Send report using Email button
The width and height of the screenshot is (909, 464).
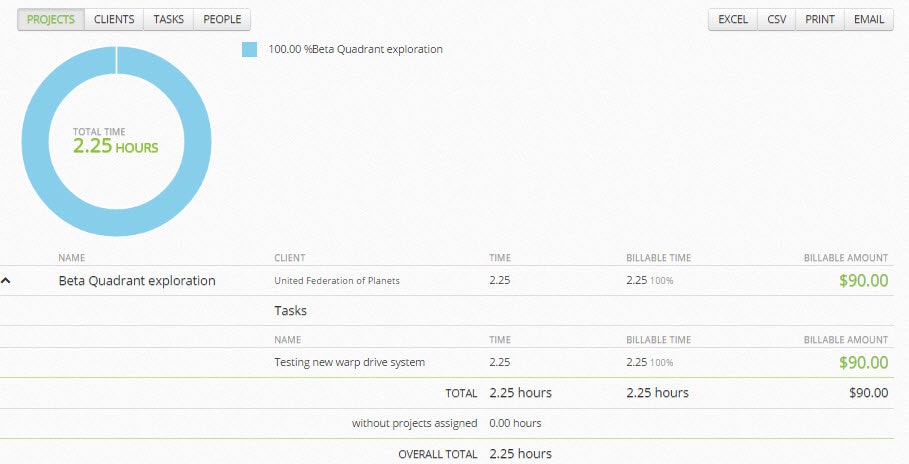868,19
